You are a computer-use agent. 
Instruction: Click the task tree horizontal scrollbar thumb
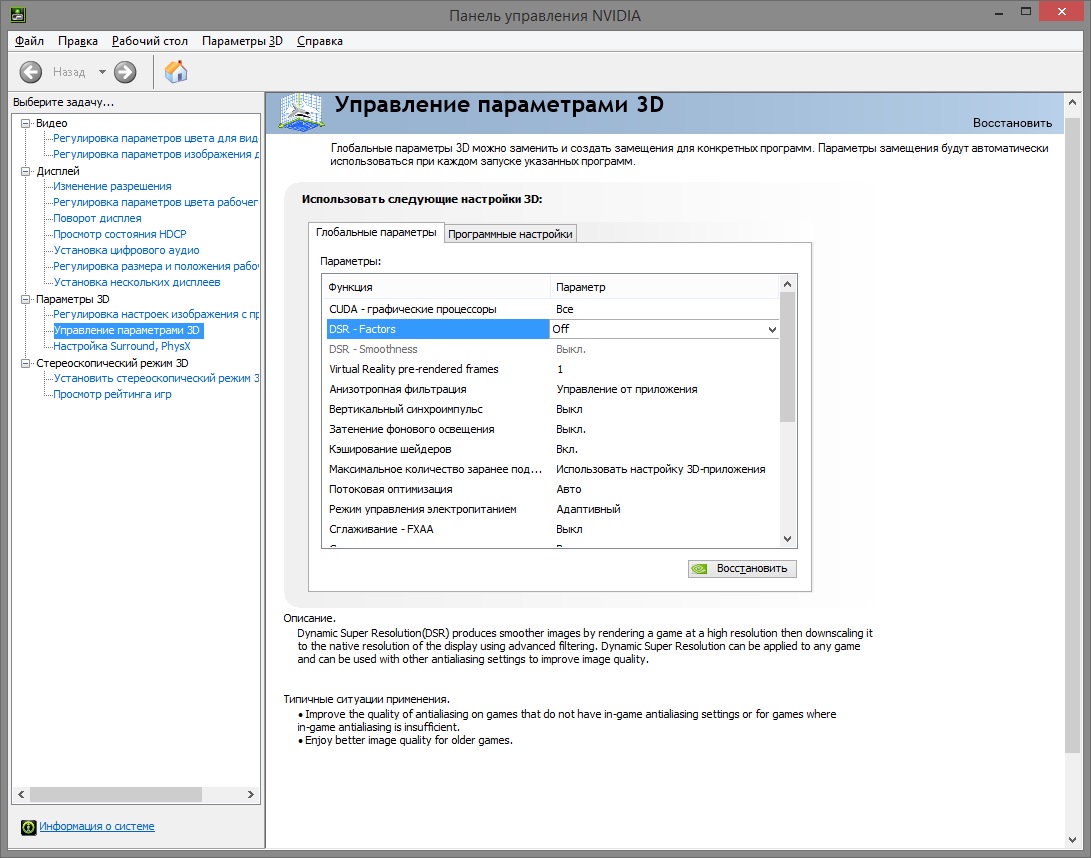pos(116,795)
